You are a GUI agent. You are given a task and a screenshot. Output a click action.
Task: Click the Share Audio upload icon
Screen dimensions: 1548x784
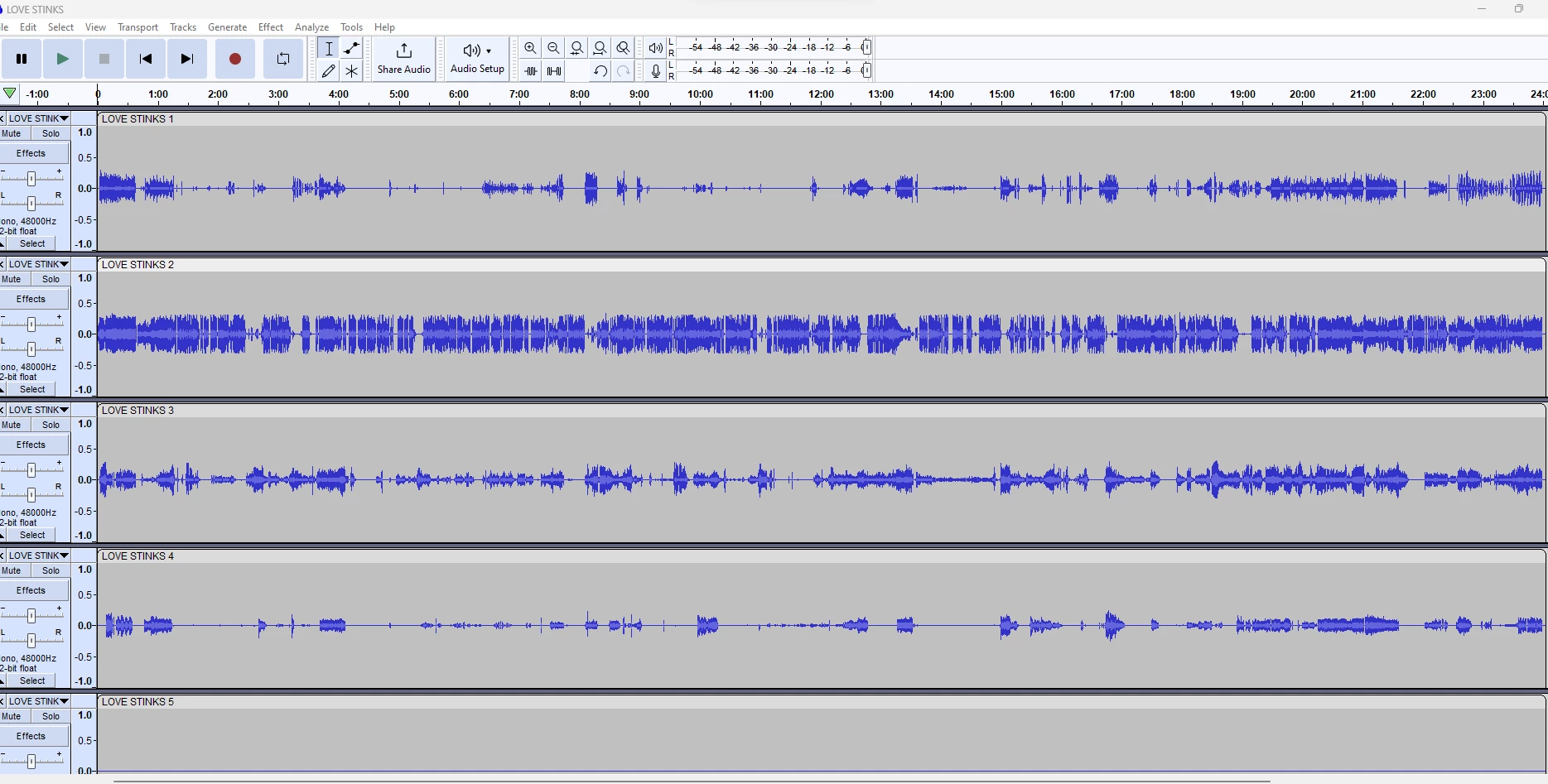click(x=404, y=51)
